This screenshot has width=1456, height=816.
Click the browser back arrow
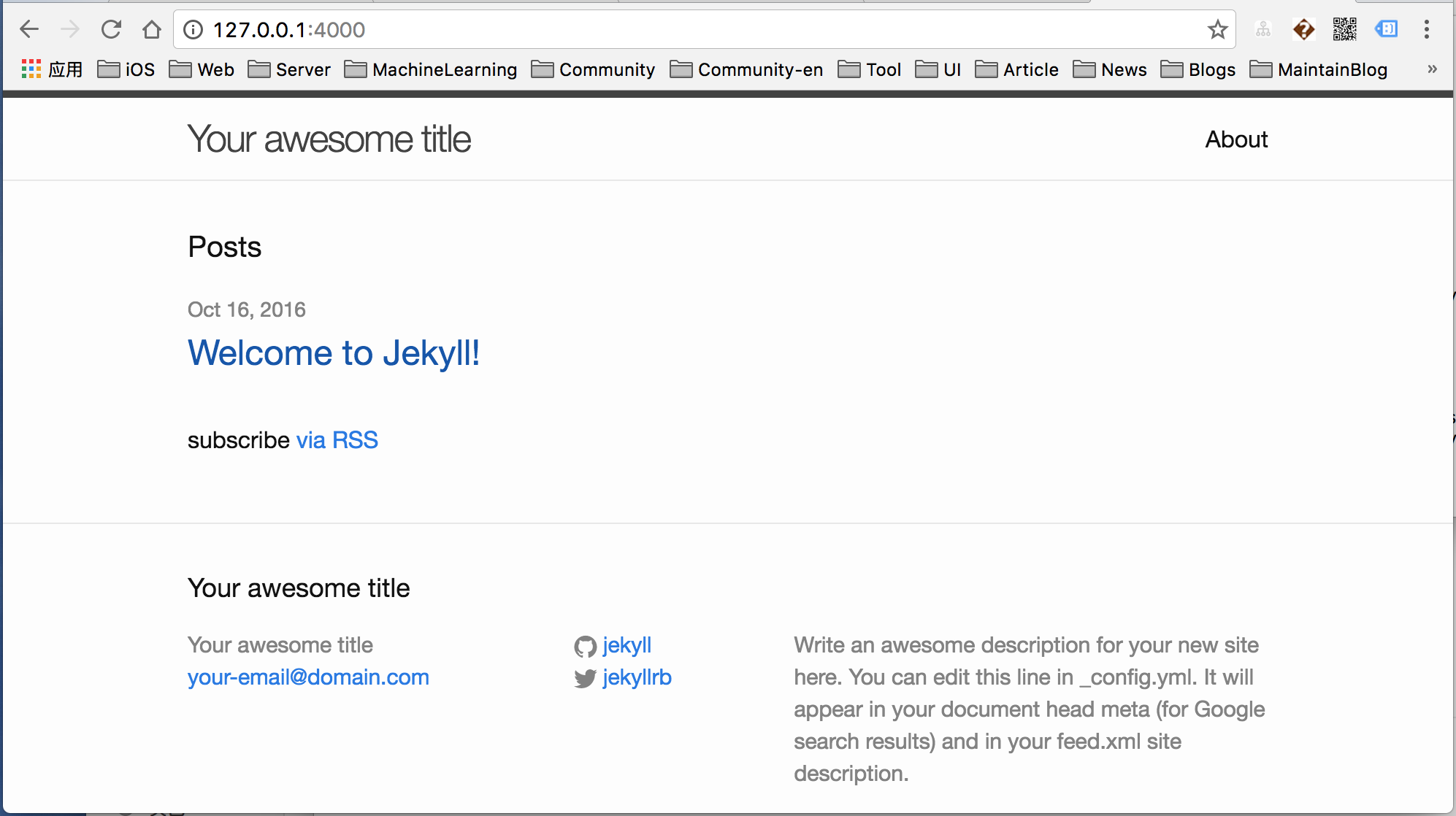point(29,29)
